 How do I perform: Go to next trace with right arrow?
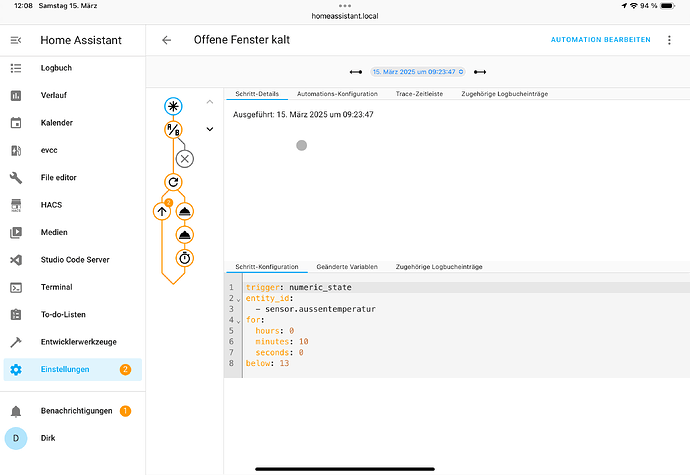[x=480, y=72]
